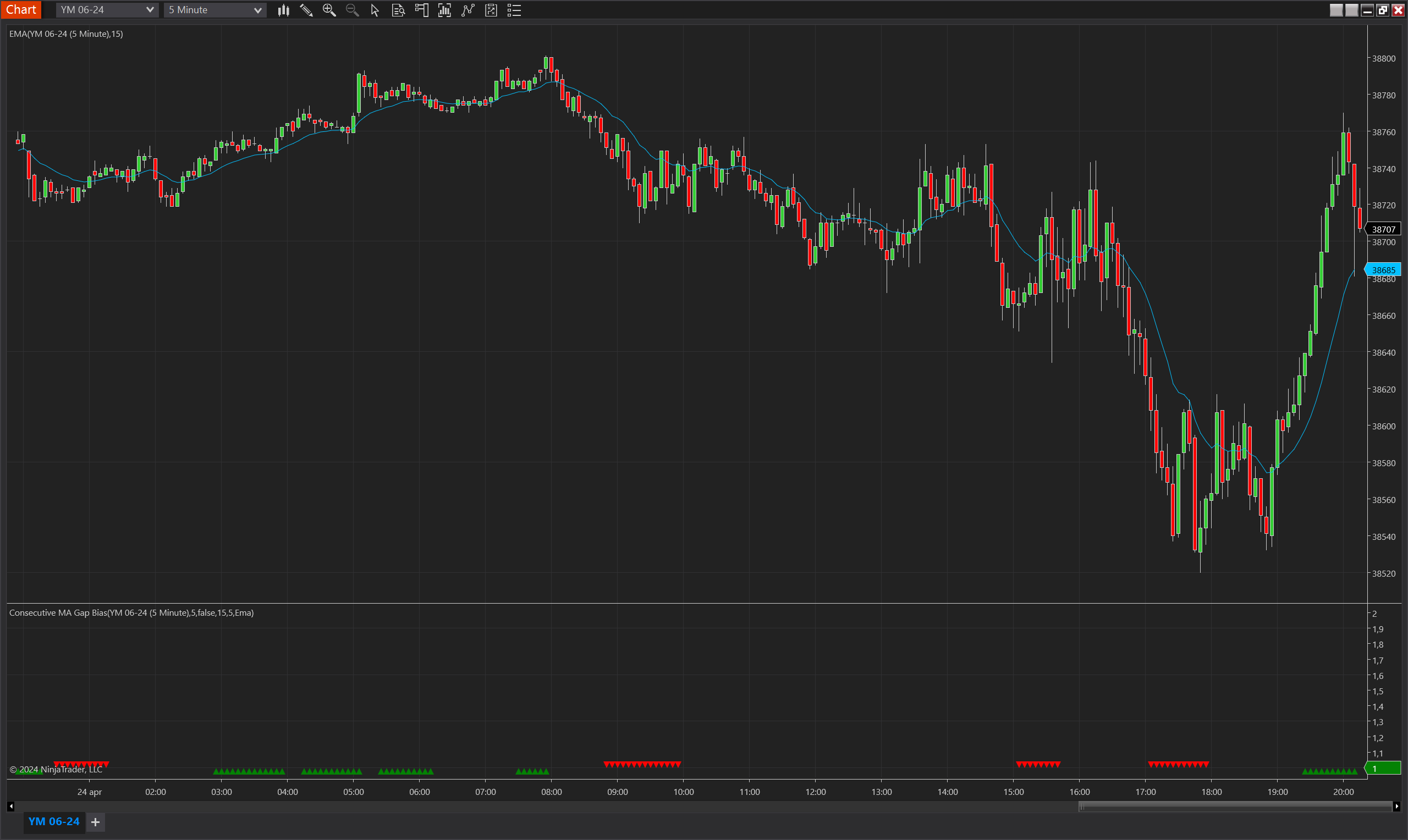The image size is (1408, 840).
Task: Click the 08:00 time axis label
Action: pos(552,792)
